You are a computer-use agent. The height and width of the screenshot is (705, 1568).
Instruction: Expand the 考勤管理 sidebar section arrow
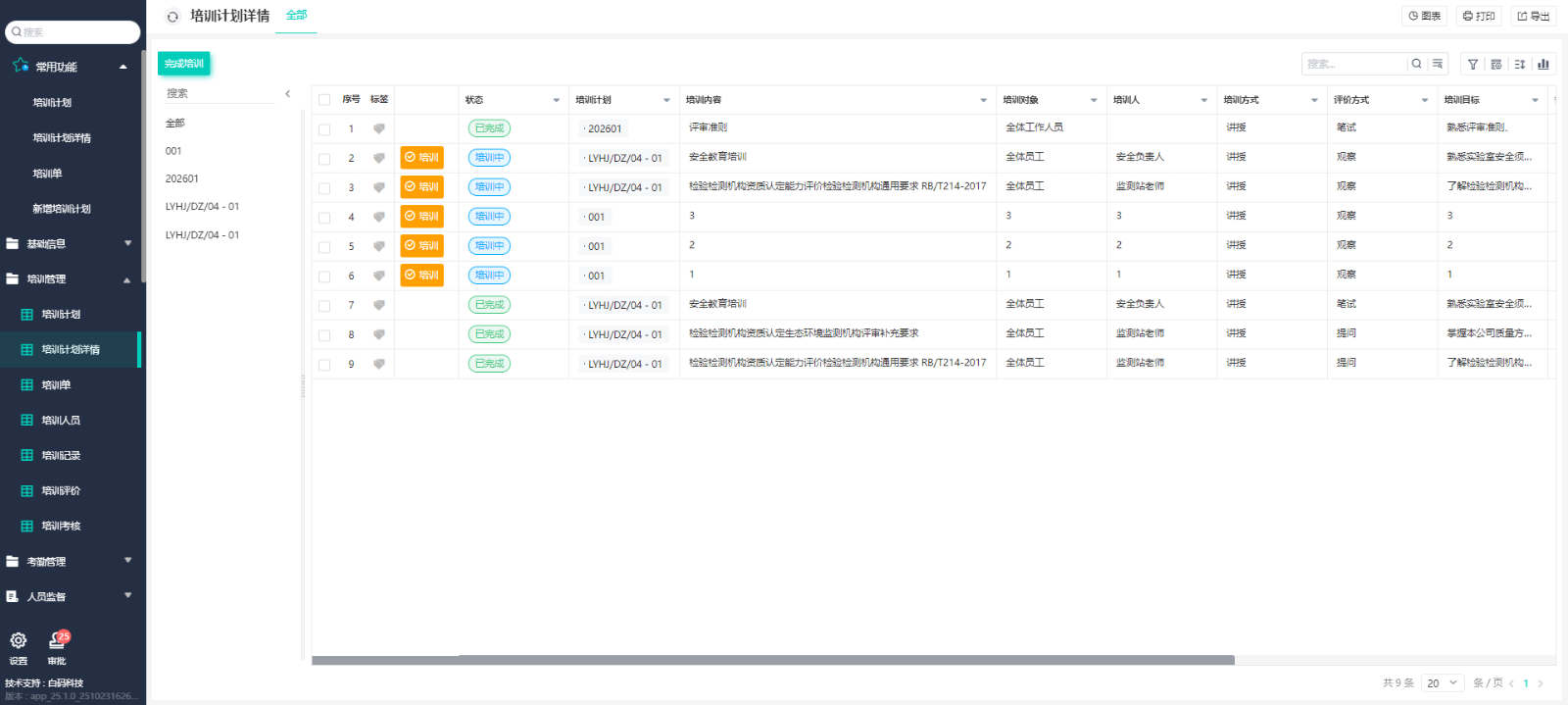click(127, 561)
